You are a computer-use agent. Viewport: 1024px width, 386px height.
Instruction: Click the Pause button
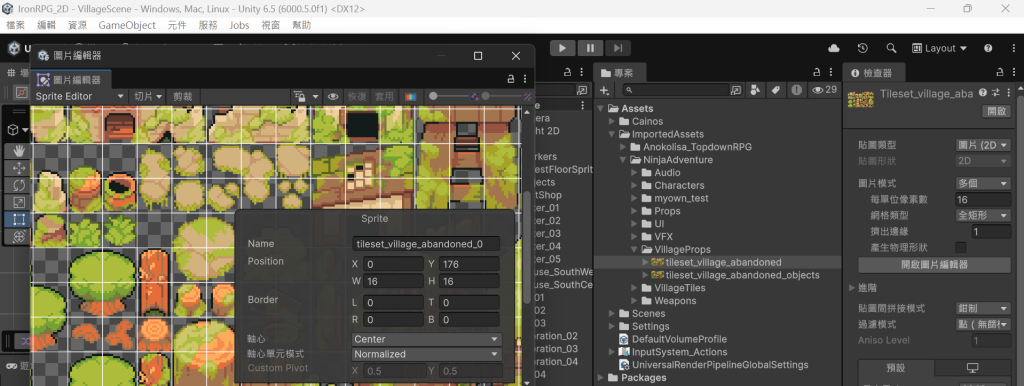click(x=590, y=48)
